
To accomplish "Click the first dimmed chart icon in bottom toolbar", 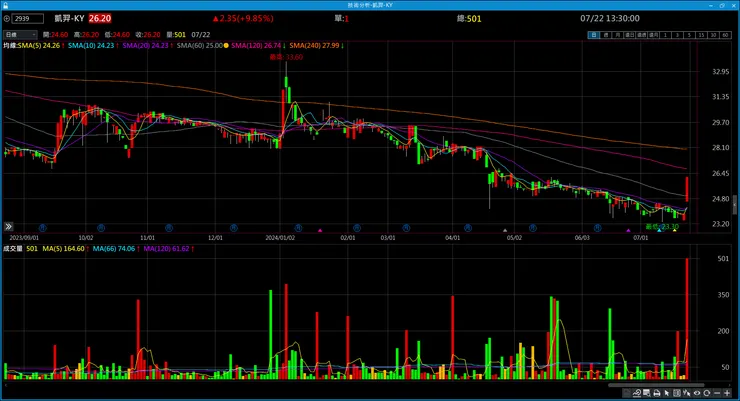I will 626,393.
